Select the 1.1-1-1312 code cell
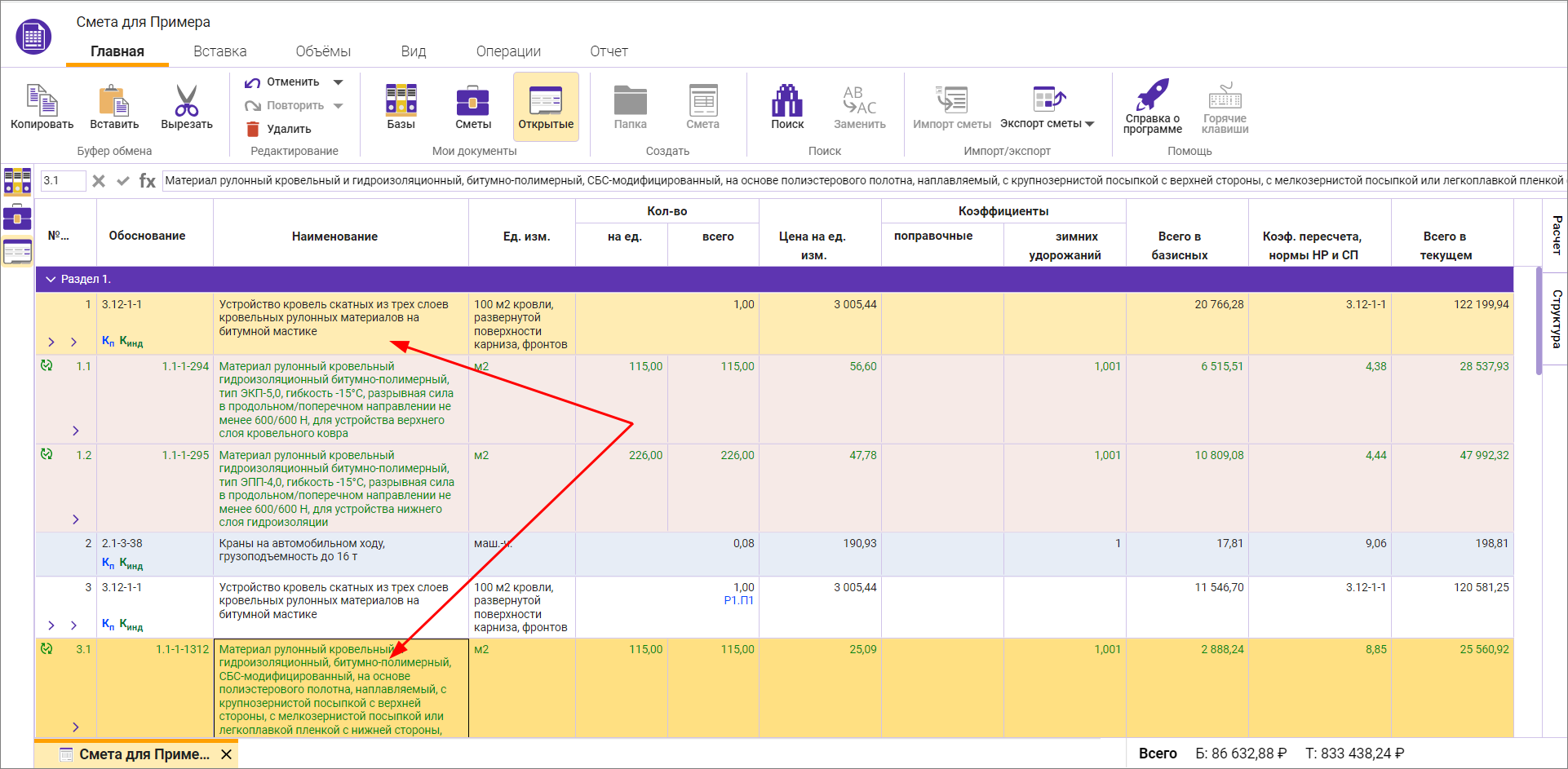Screen dimensions: 1568x769 [155, 688]
